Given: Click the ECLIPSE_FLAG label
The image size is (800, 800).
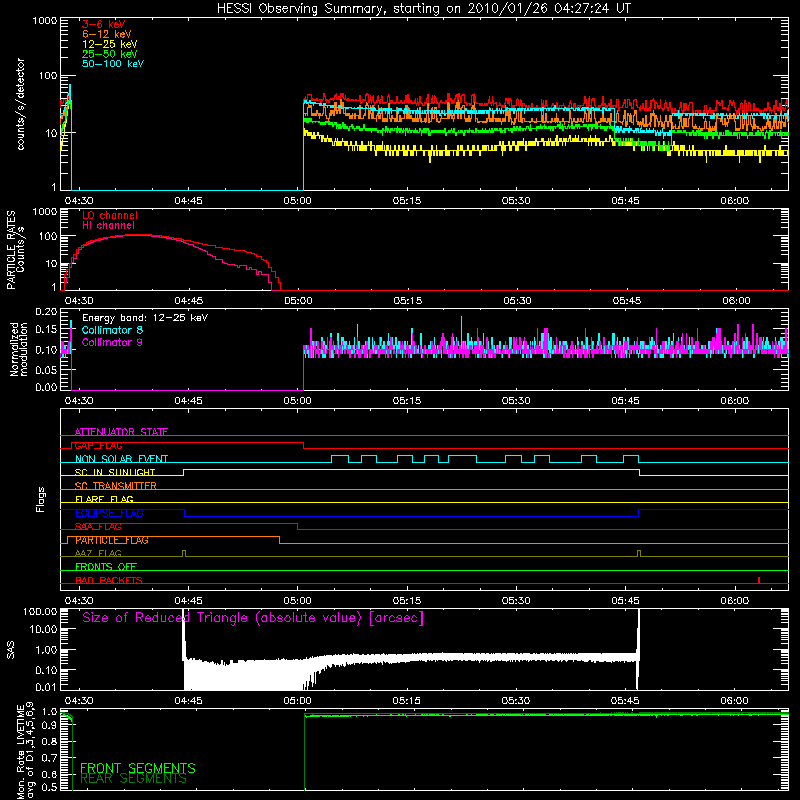Looking at the screenshot, I should tap(109, 513).
